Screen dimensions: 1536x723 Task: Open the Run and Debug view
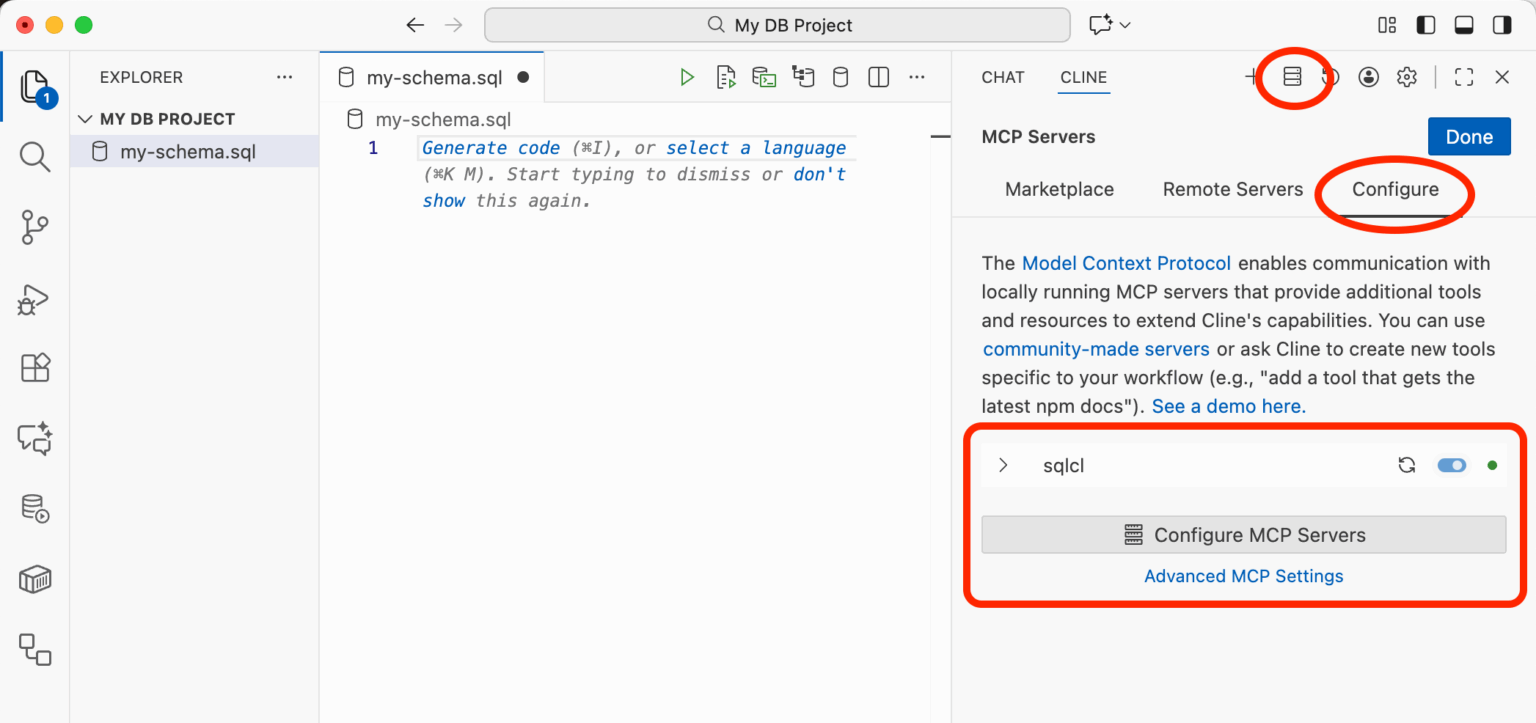tap(34, 298)
